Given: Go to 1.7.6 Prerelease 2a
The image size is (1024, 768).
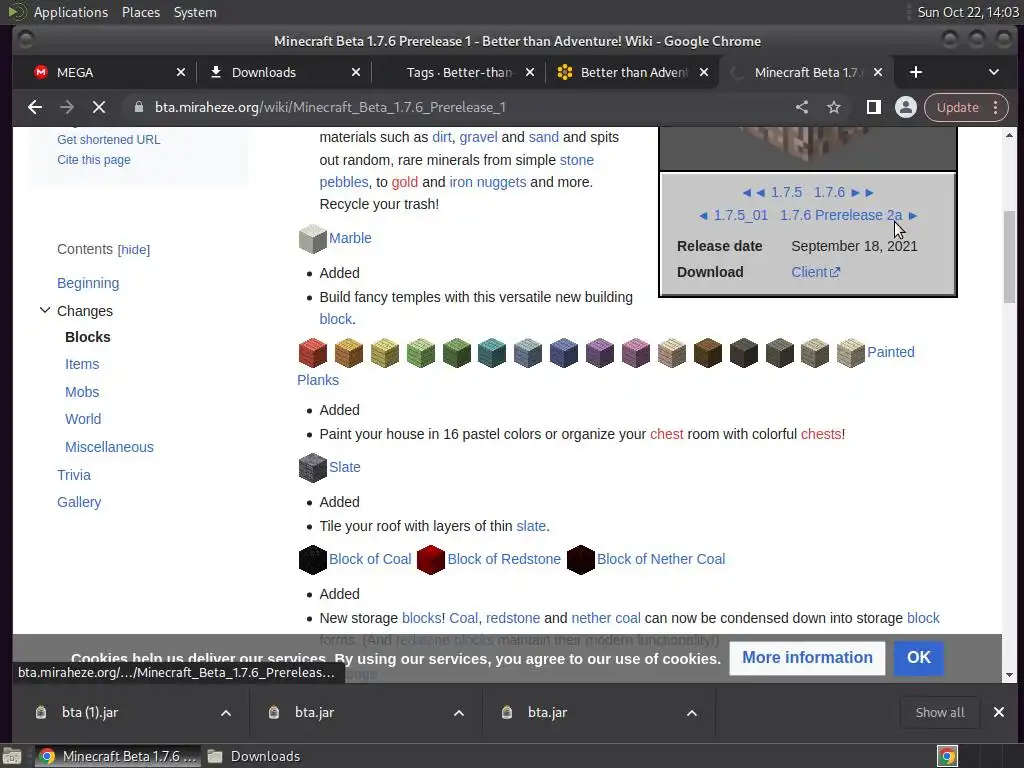Looking at the screenshot, I should (841, 215).
